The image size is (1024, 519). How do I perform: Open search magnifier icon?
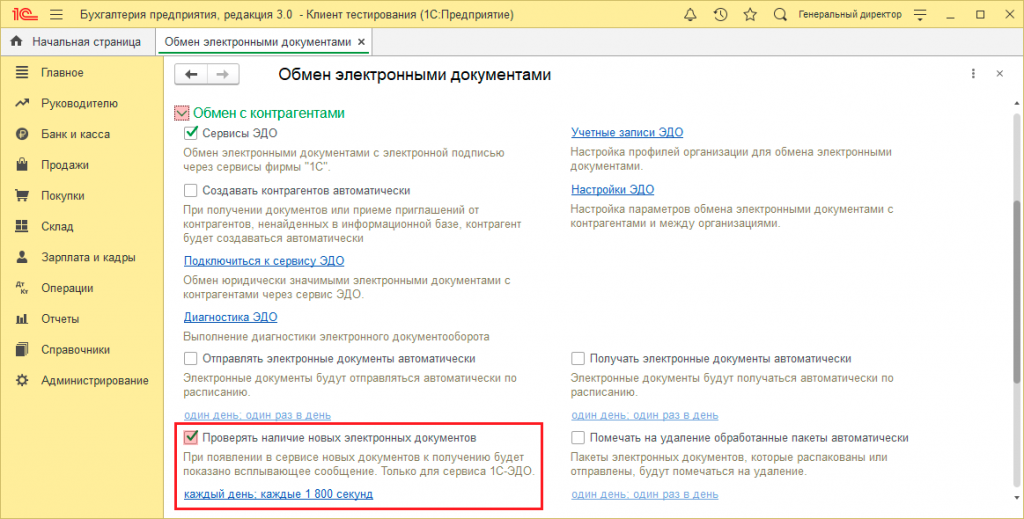point(780,14)
